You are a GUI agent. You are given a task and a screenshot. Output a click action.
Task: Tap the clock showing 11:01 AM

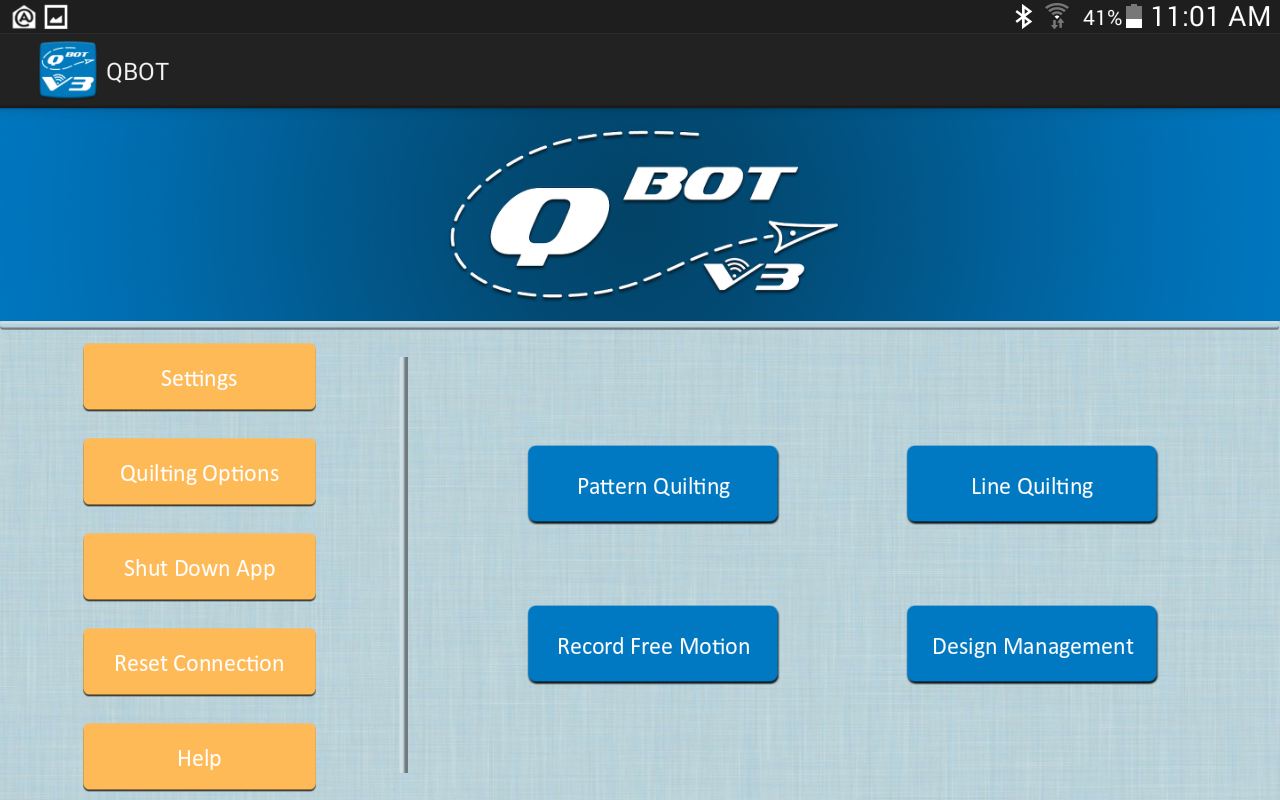coord(1211,16)
